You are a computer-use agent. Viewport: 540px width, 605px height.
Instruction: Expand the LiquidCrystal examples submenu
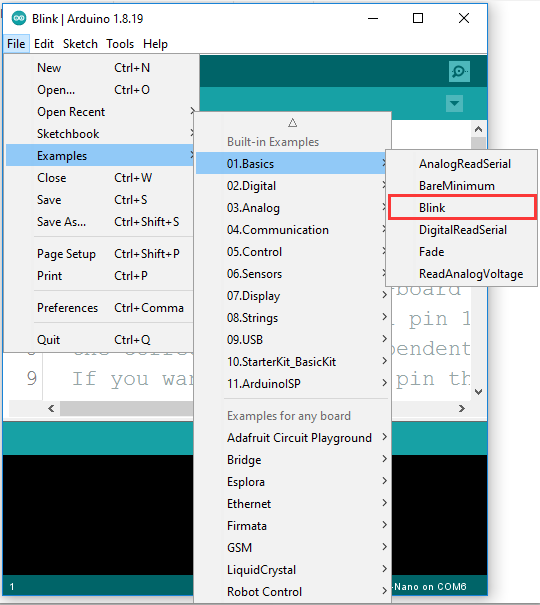click(x=292, y=570)
